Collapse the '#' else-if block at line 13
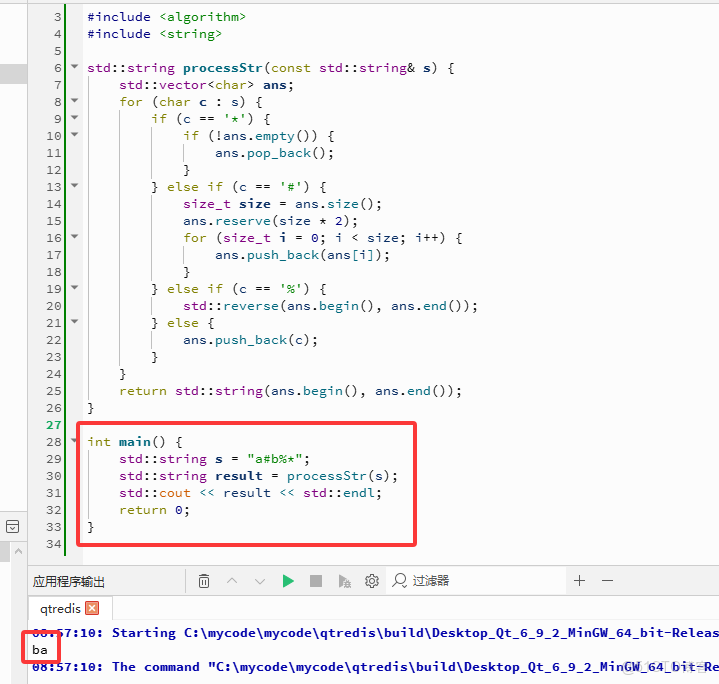The image size is (719, 684). (75, 186)
